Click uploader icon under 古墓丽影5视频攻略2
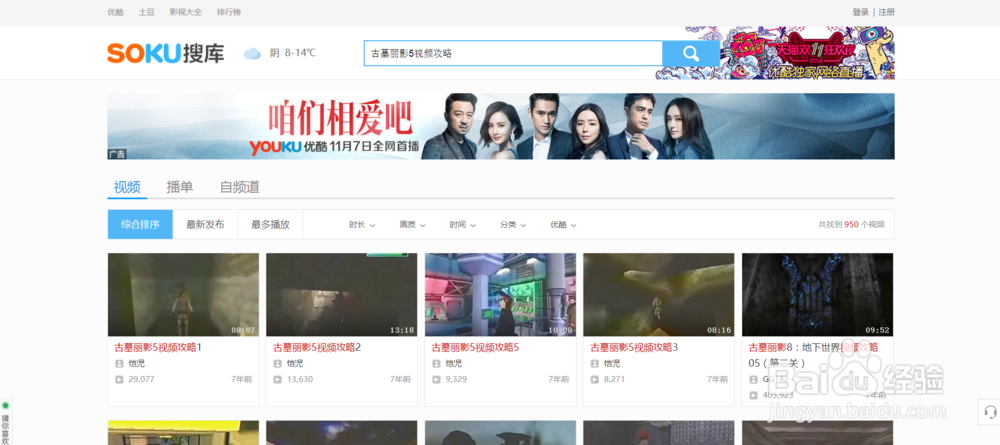1000x445 pixels. coord(277,363)
